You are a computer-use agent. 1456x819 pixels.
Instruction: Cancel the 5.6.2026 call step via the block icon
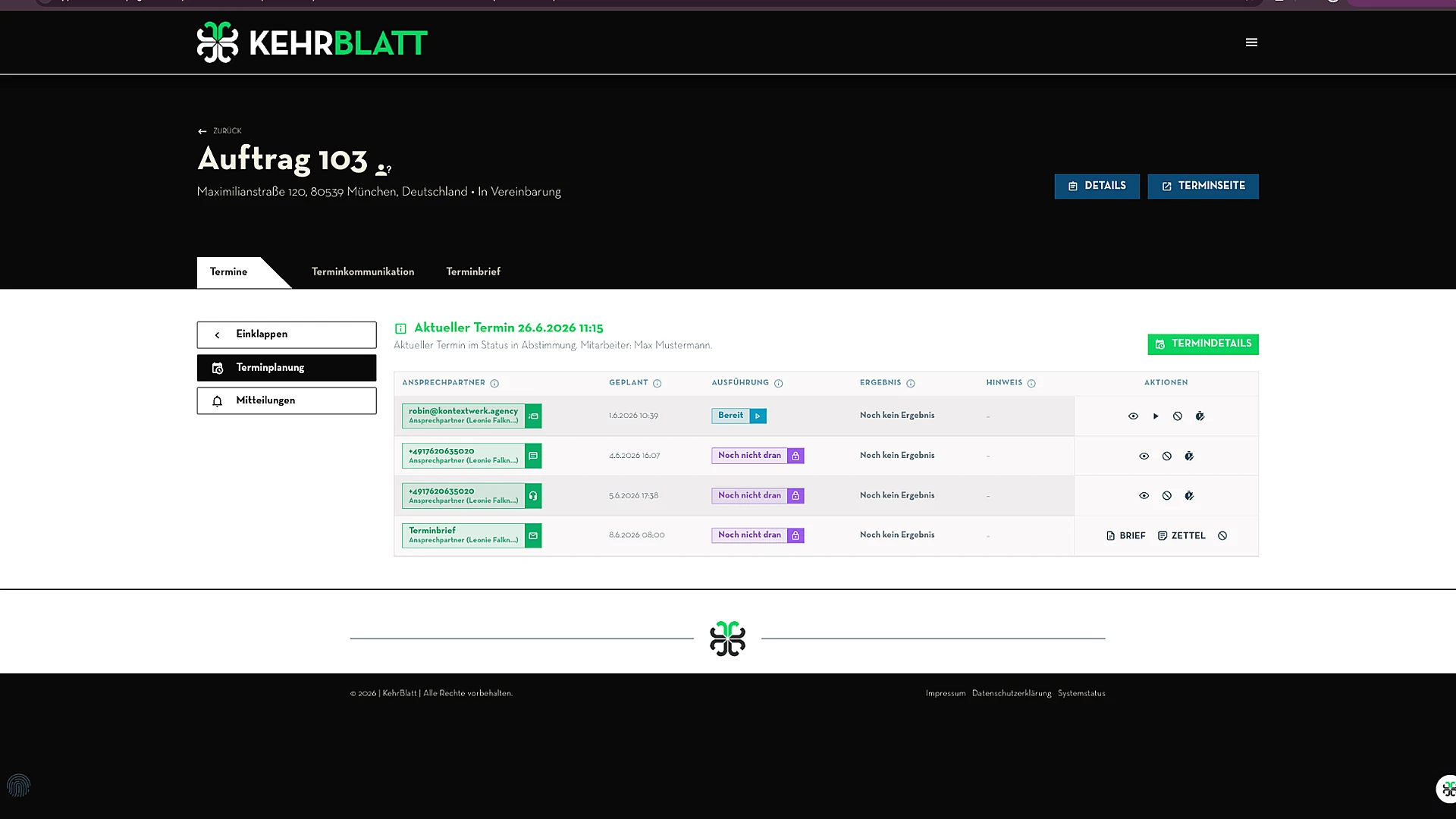click(1167, 496)
